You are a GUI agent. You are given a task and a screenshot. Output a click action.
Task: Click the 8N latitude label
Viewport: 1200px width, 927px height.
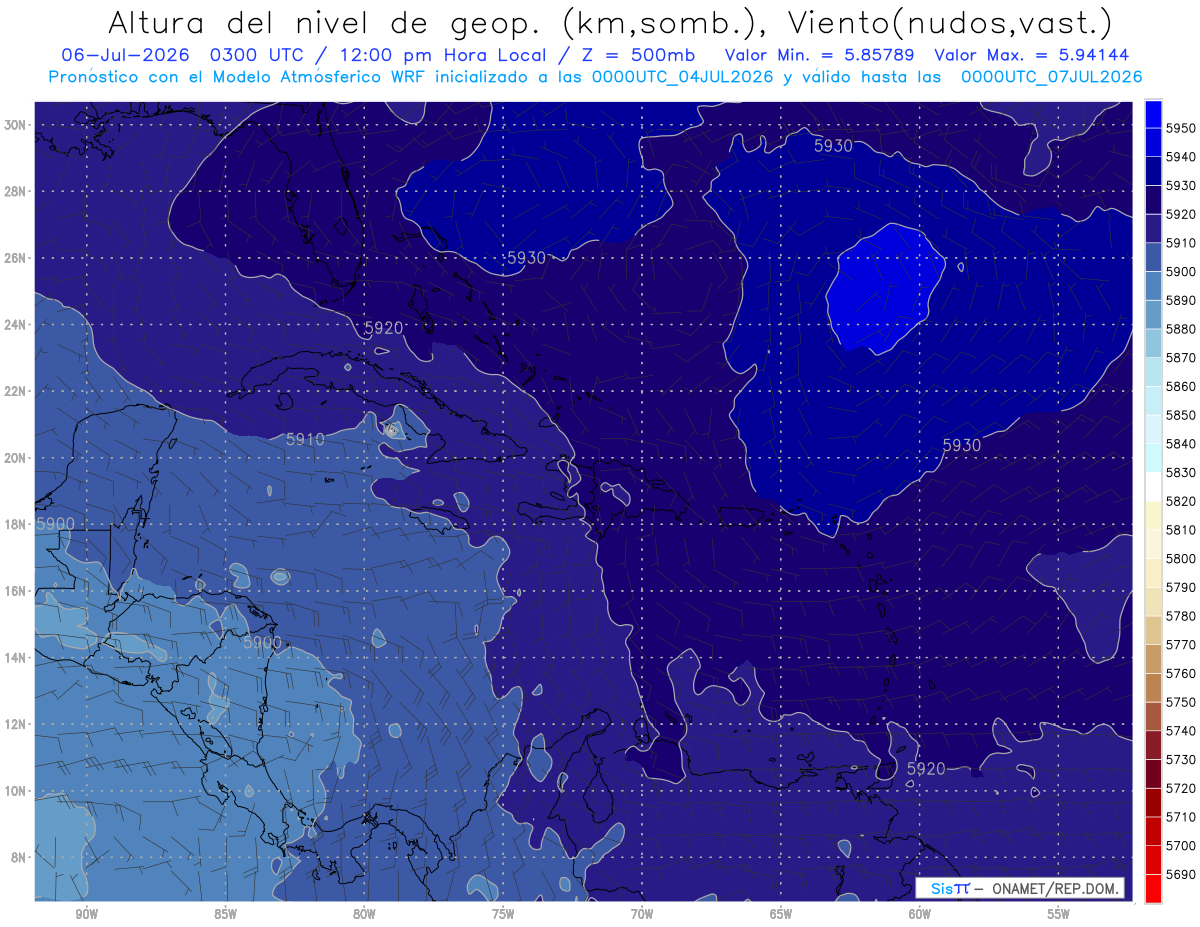point(19,857)
